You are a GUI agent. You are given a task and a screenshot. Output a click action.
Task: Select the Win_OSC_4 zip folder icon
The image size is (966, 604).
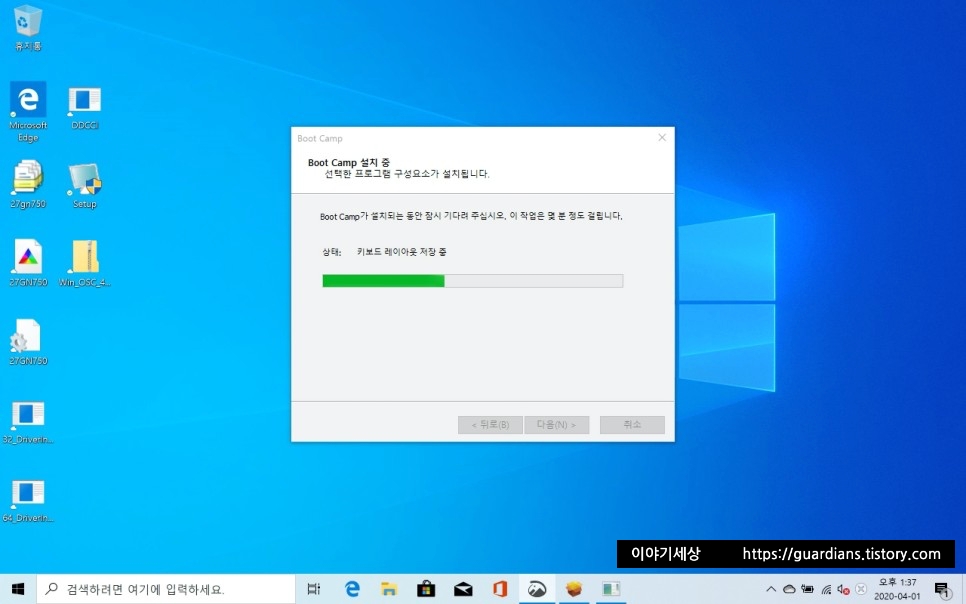tap(84, 263)
